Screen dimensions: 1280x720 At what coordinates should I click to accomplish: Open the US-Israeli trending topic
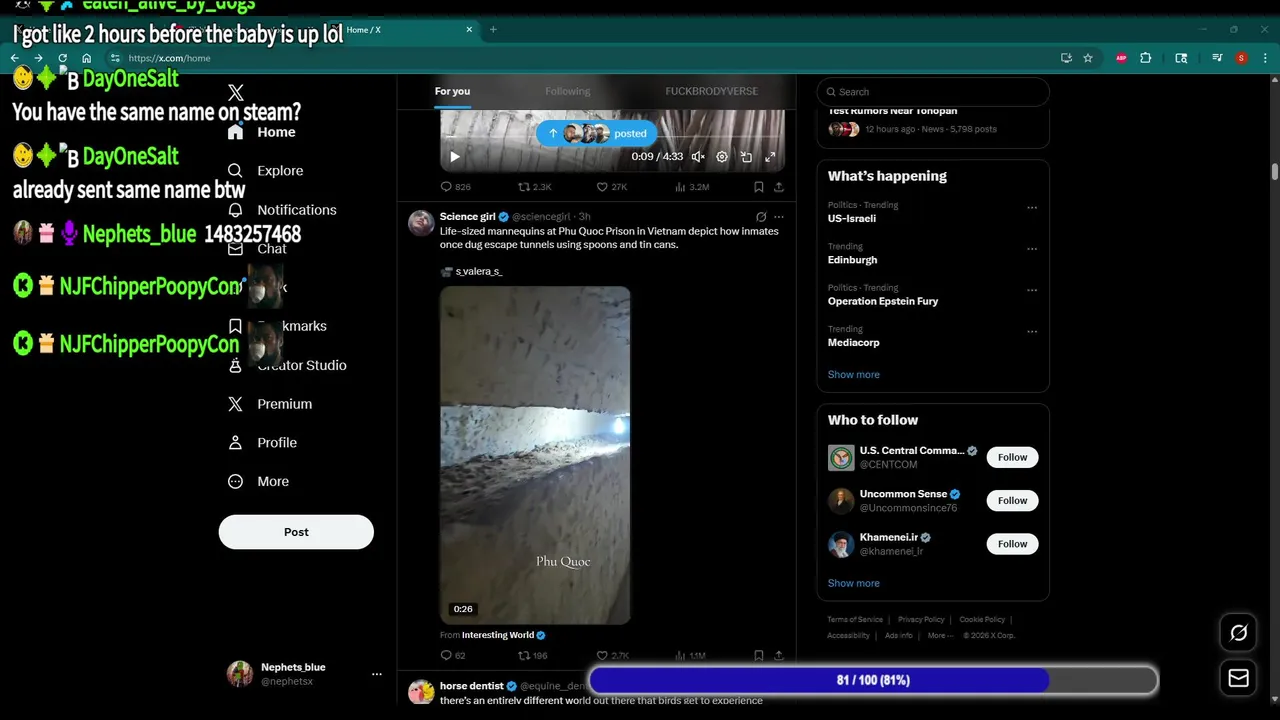(852, 218)
